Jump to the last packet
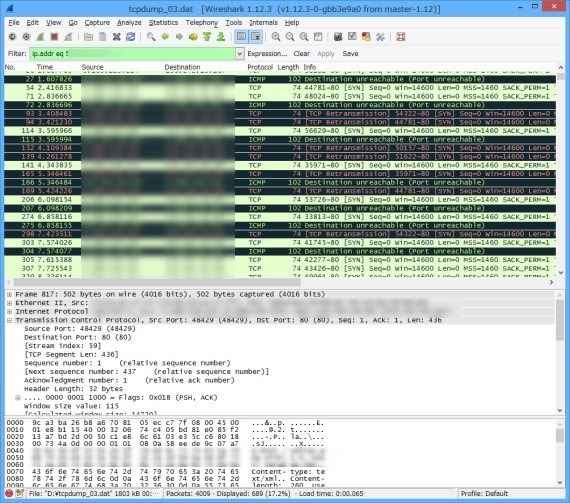 click(x=221, y=37)
